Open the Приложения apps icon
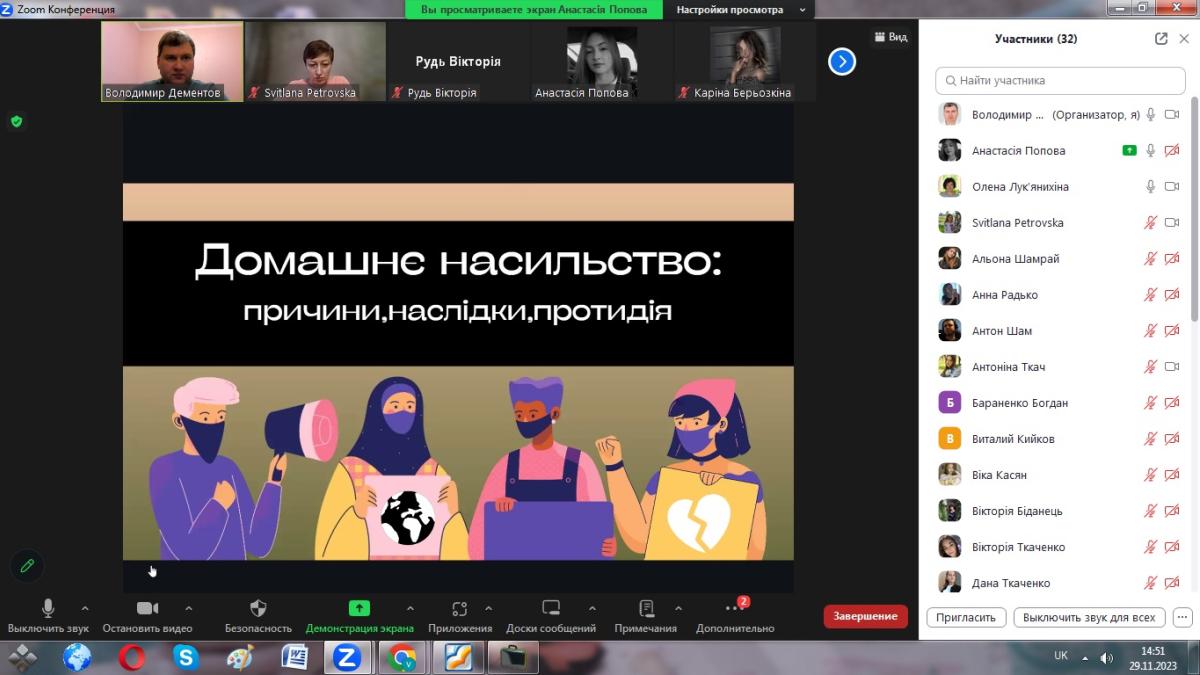 pyautogui.click(x=460, y=608)
